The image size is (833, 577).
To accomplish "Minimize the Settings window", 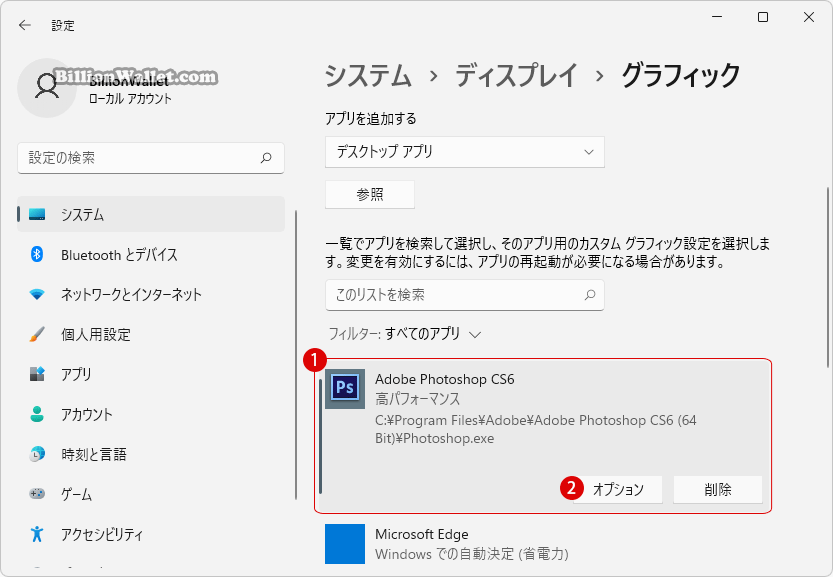I will (717, 17).
